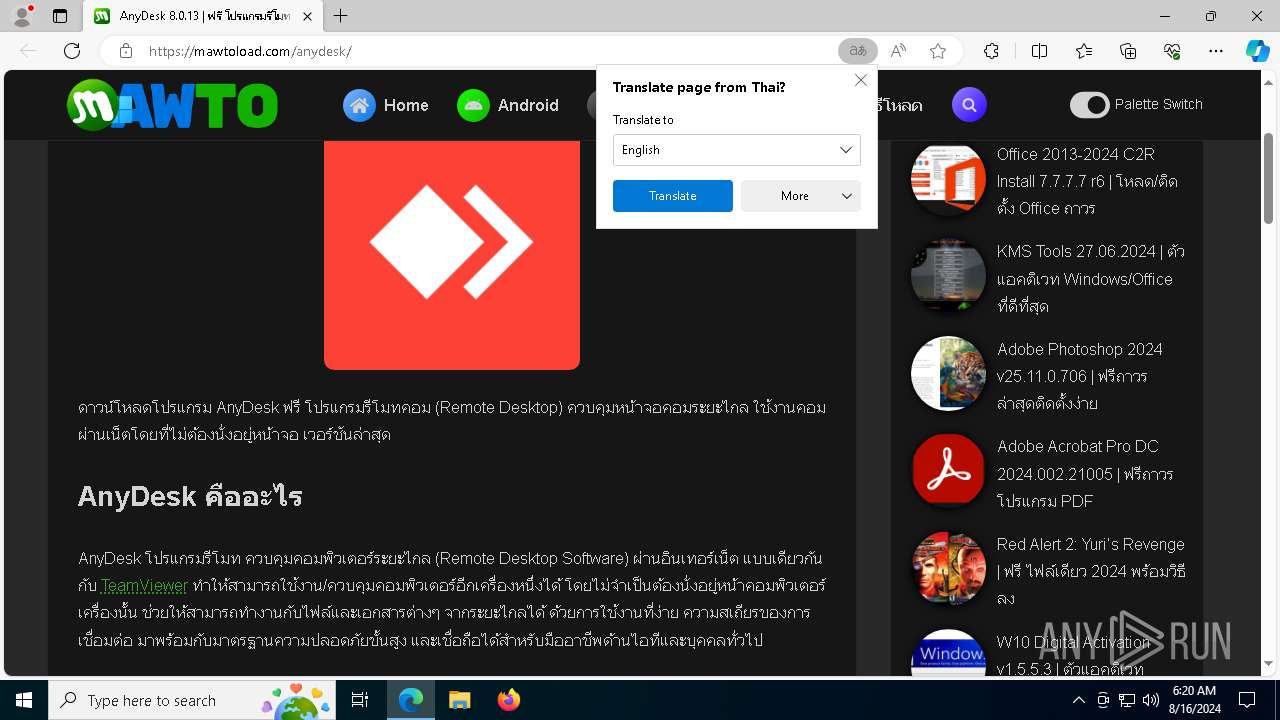Click the translate icon in address bar
The width and height of the screenshot is (1280, 720).
coord(857,51)
